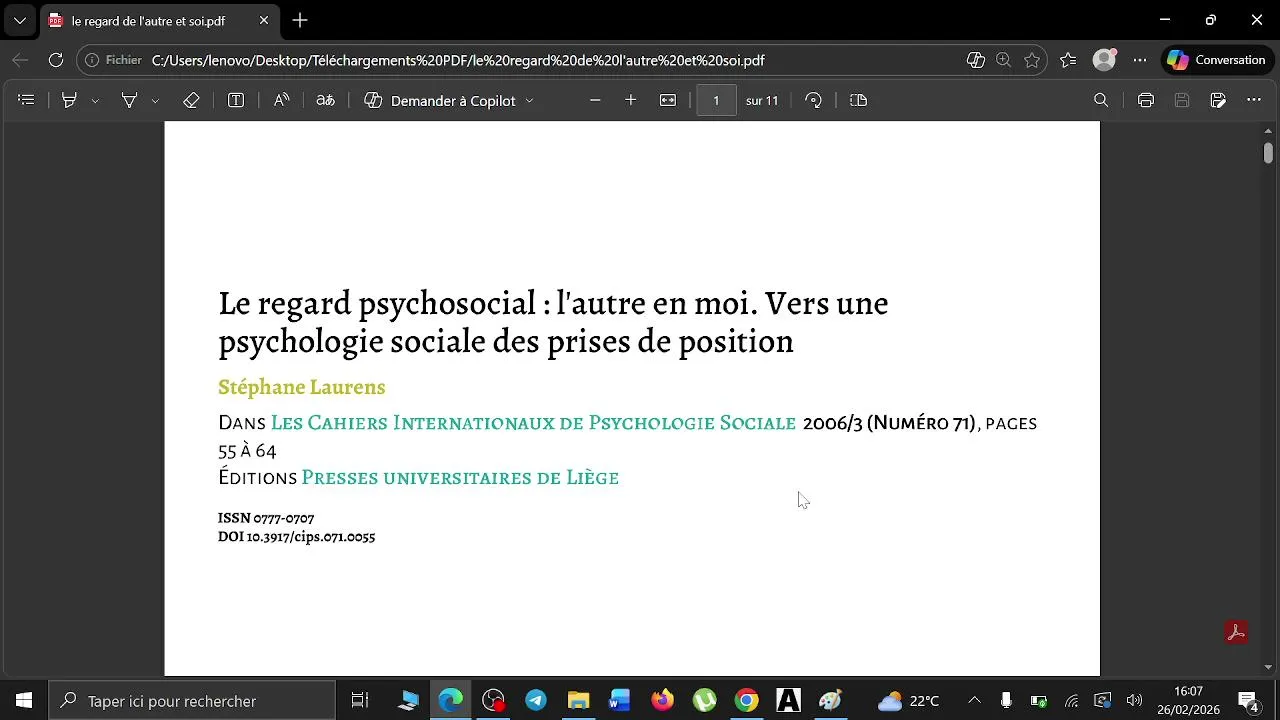Zoom in with the plus icon
This screenshot has height=720, width=1280.
tap(630, 100)
